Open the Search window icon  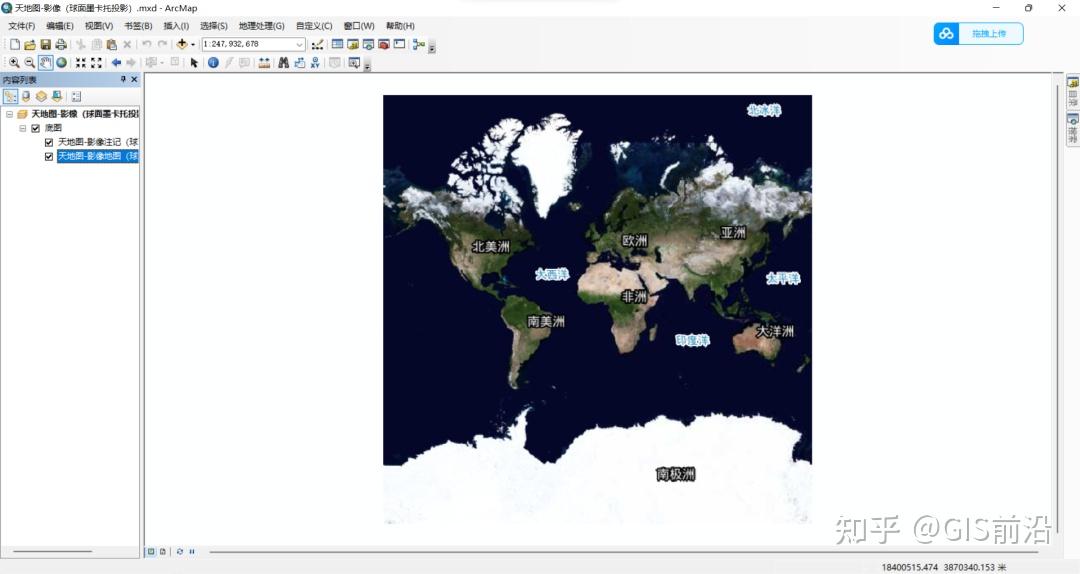pyautogui.click(x=368, y=44)
